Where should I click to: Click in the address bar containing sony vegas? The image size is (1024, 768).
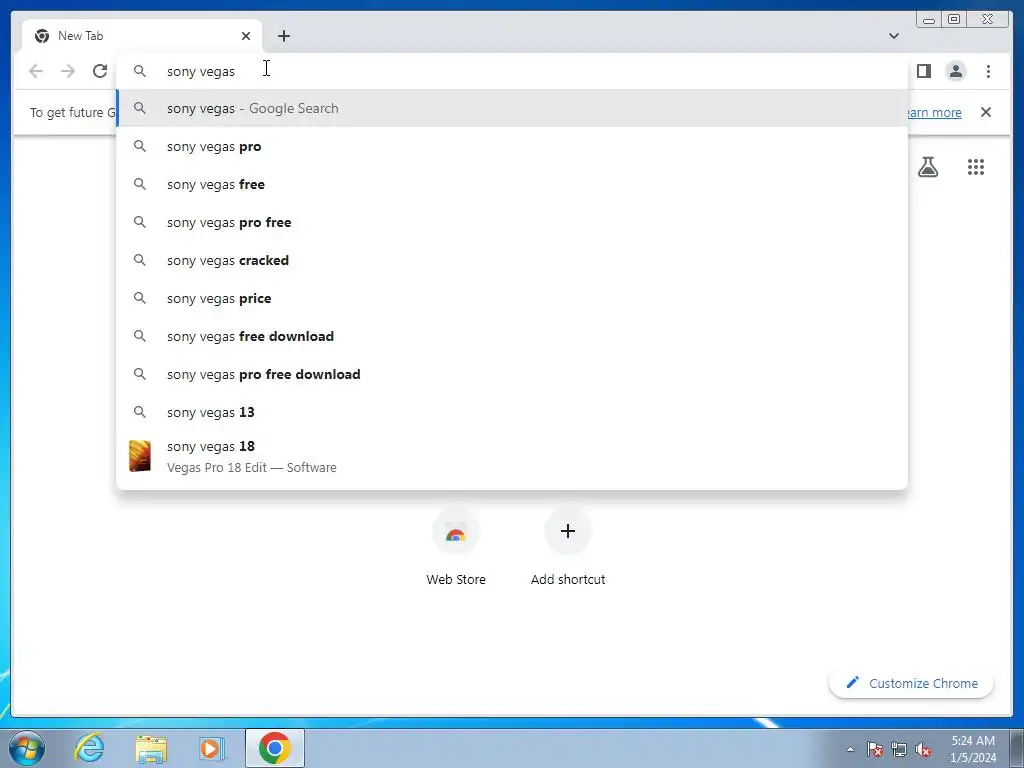coord(512,71)
